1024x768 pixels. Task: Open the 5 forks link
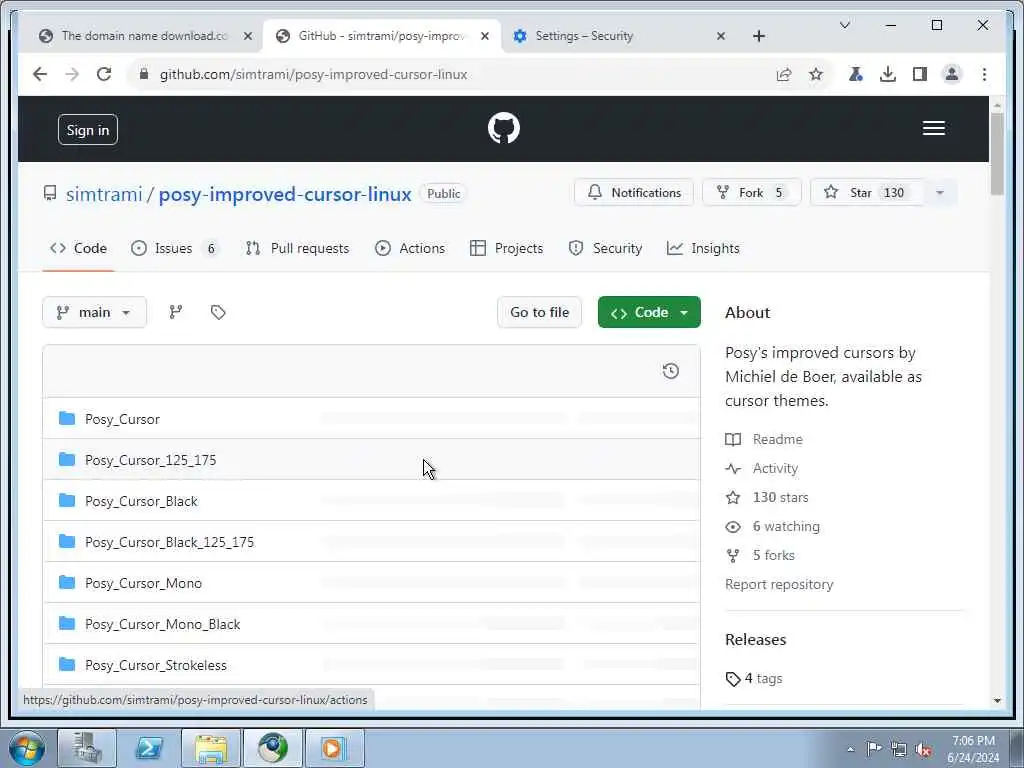click(760, 556)
